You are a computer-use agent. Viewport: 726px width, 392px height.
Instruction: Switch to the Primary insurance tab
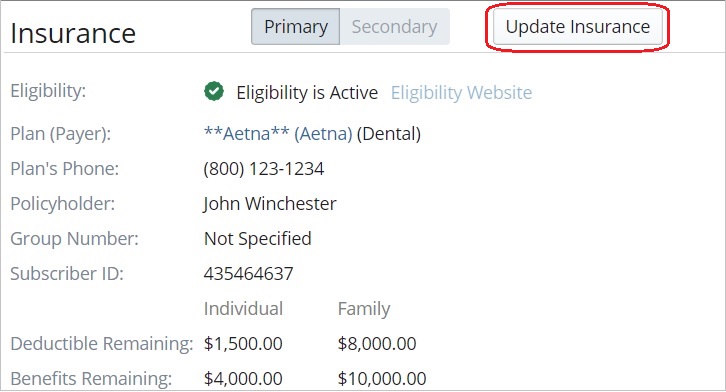(x=295, y=26)
